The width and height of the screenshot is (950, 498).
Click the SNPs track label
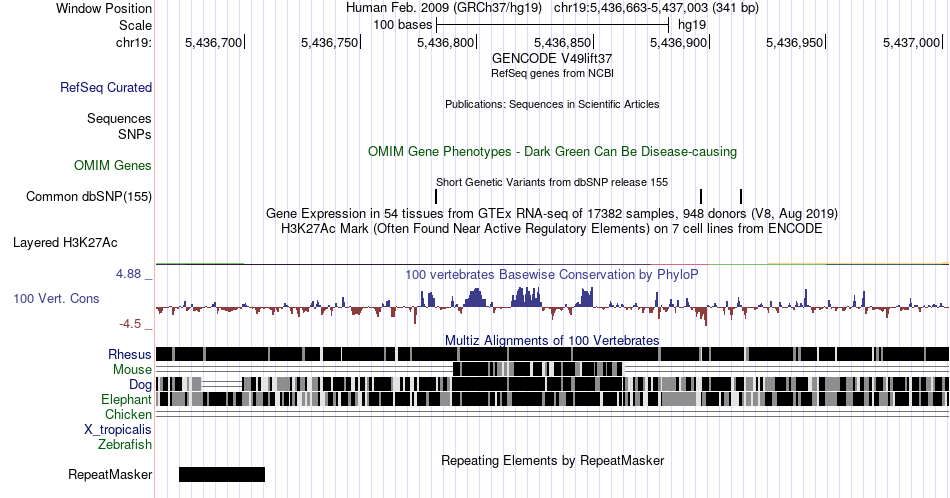click(135, 134)
